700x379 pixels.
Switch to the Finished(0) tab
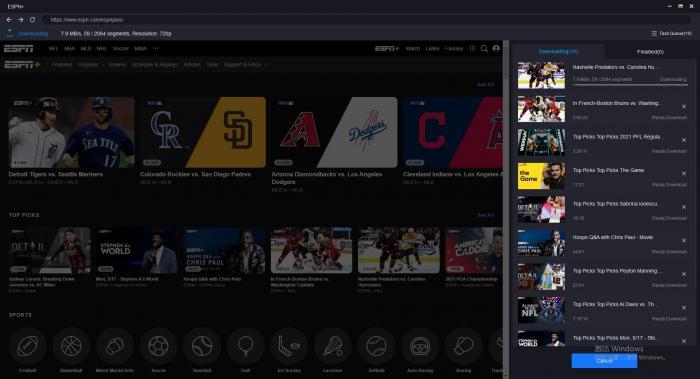coord(650,52)
